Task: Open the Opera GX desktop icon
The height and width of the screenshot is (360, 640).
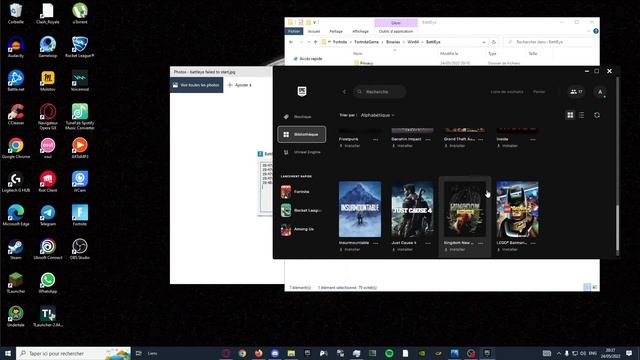Action: tap(48, 117)
